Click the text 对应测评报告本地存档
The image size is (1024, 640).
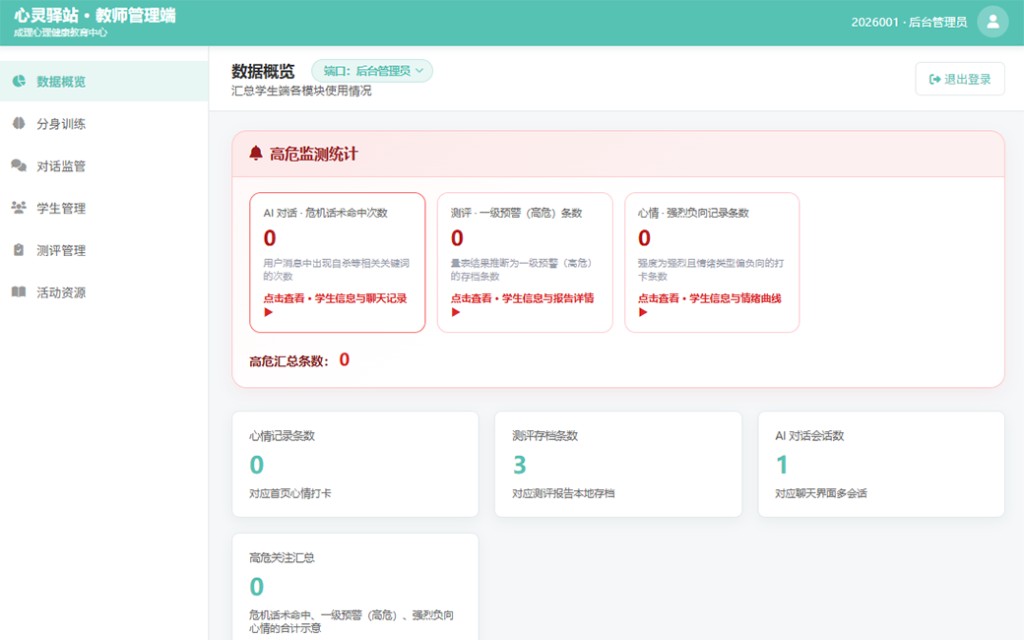pyautogui.click(x=564, y=493)
